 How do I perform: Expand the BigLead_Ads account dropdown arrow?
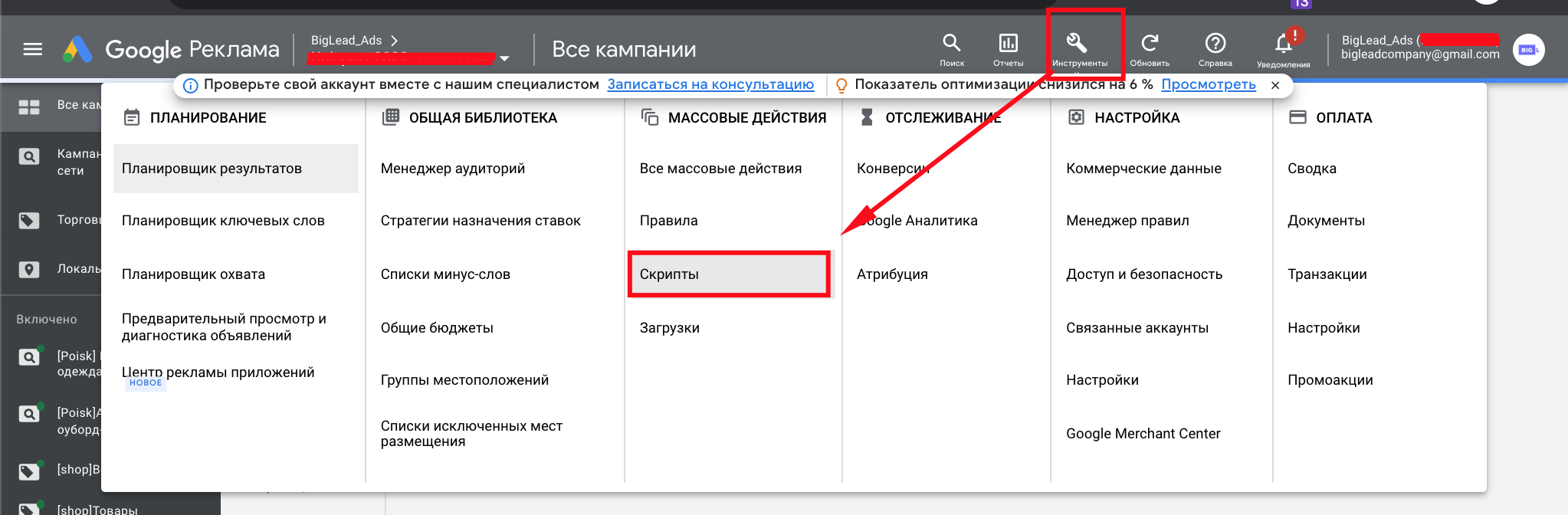pos(504,58)
